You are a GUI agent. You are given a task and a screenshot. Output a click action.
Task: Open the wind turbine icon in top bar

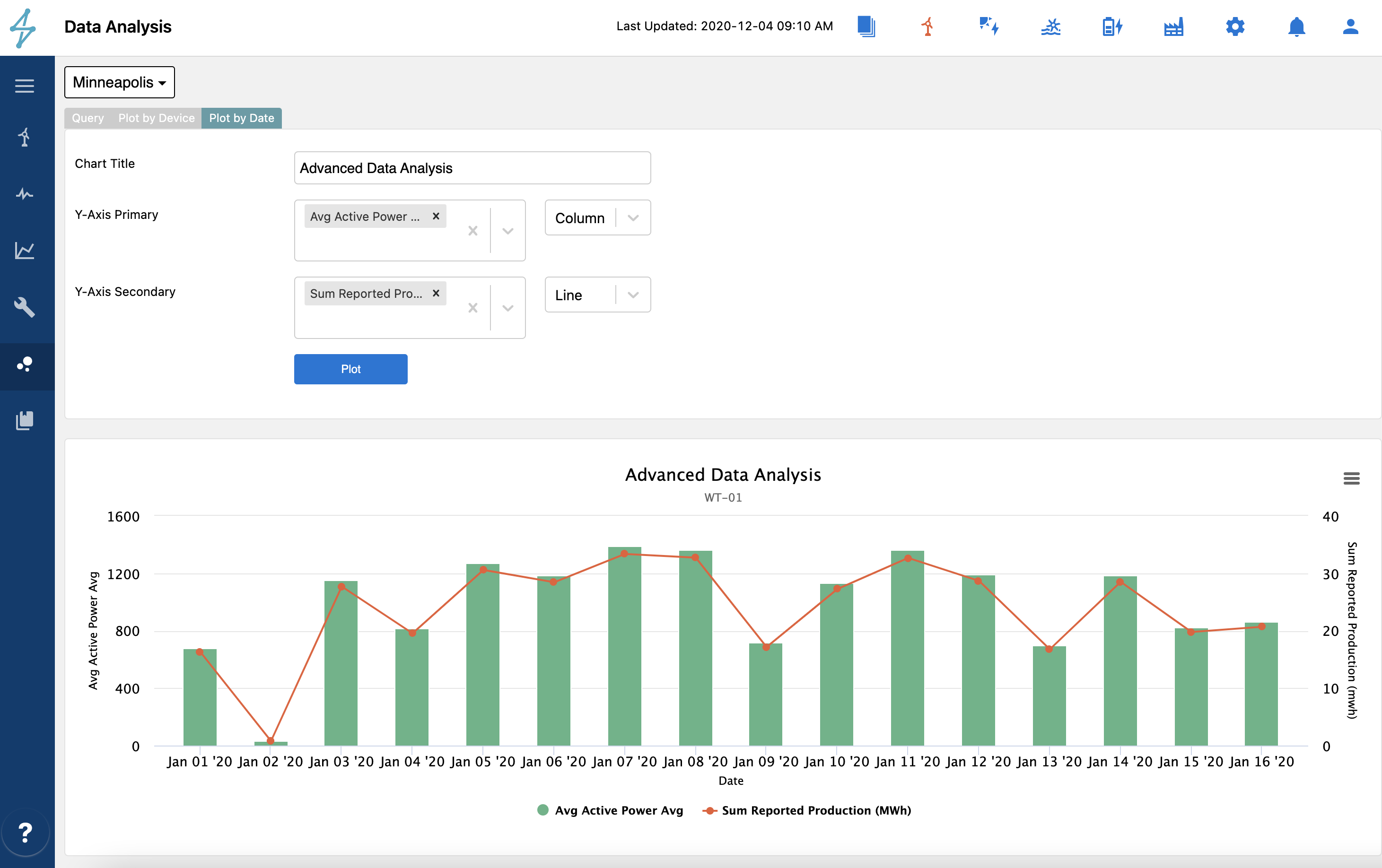coord(927,26)
